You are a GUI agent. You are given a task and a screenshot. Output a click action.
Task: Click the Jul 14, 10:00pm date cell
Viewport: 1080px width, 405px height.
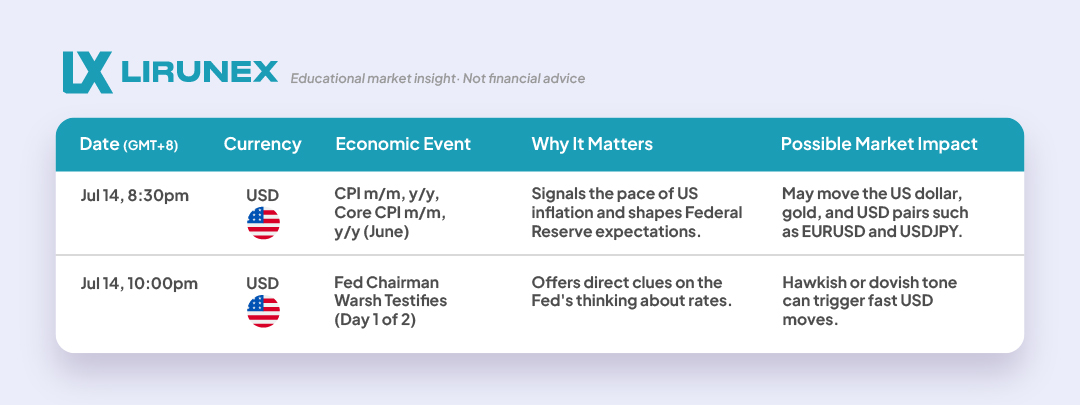139,283
